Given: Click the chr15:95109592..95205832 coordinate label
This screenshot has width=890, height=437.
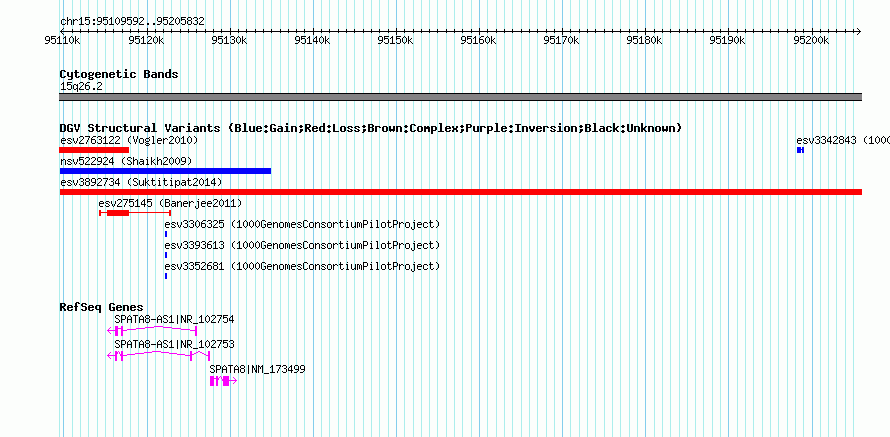Looking at the screenshot, I should (132, 22).
